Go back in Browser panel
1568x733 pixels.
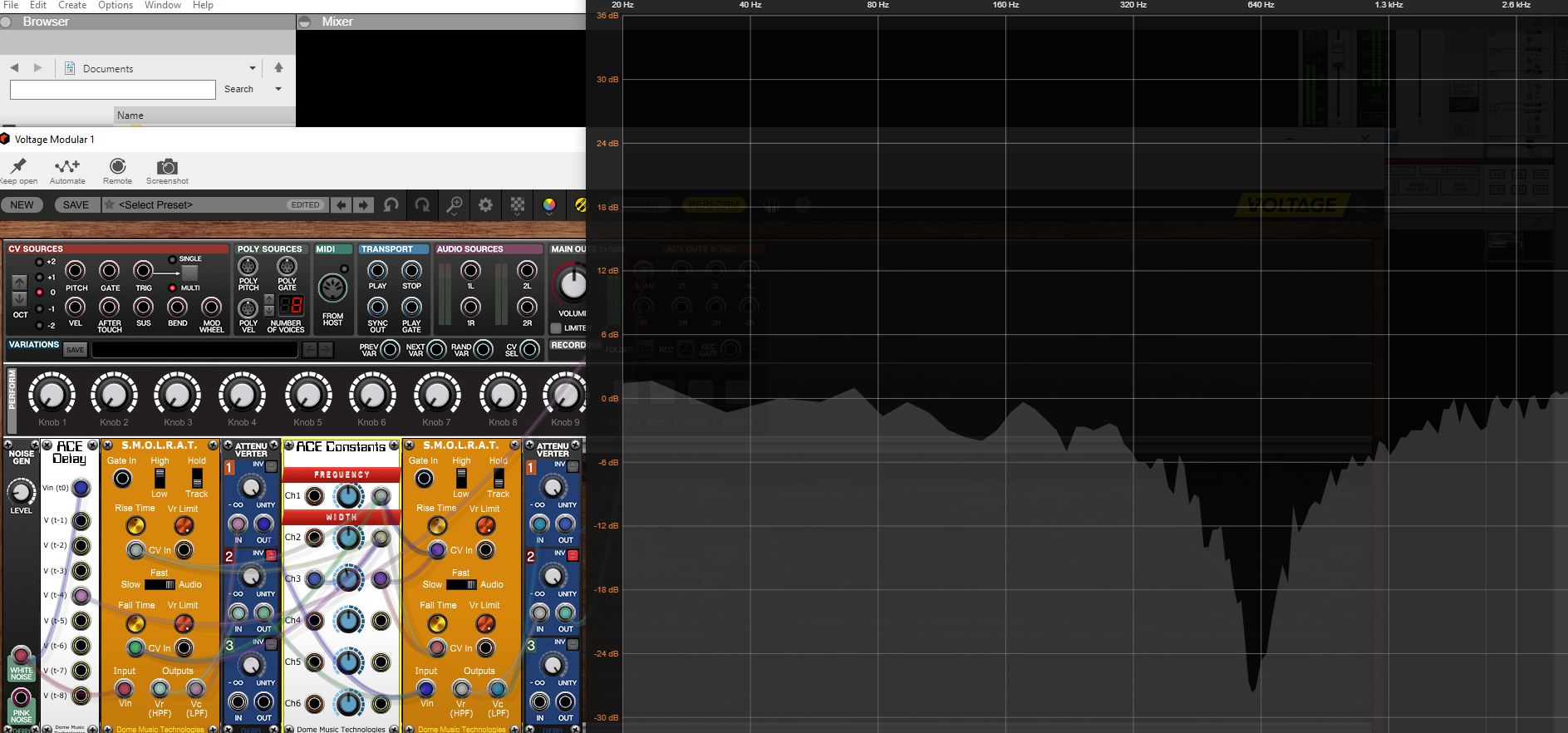point(14,68)
